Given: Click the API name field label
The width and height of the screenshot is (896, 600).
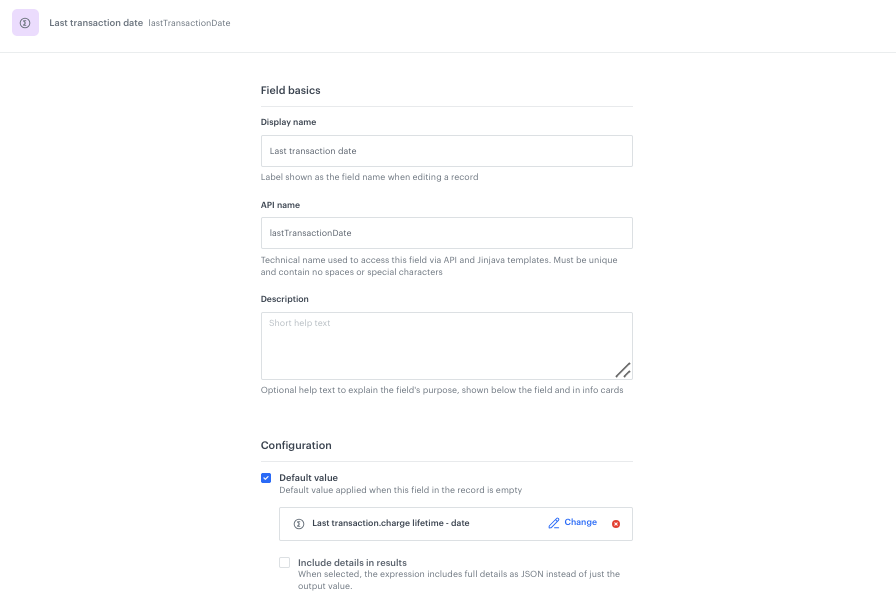Looking at the screenshot, I should [280, 205].
